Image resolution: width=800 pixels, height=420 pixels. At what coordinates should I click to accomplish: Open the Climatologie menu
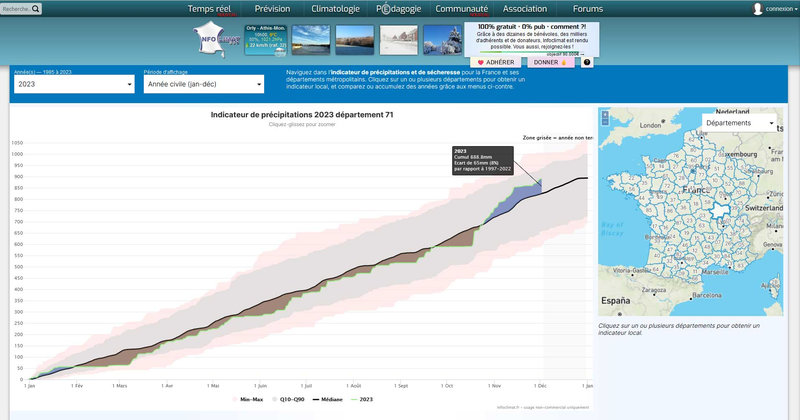(335, 9)
